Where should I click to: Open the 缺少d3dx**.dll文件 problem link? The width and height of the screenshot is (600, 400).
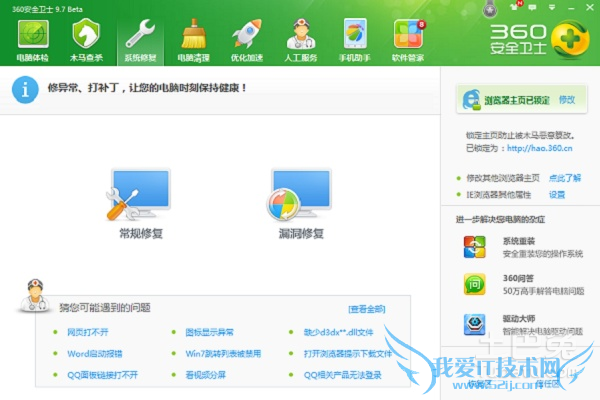[x=338, y=332]
